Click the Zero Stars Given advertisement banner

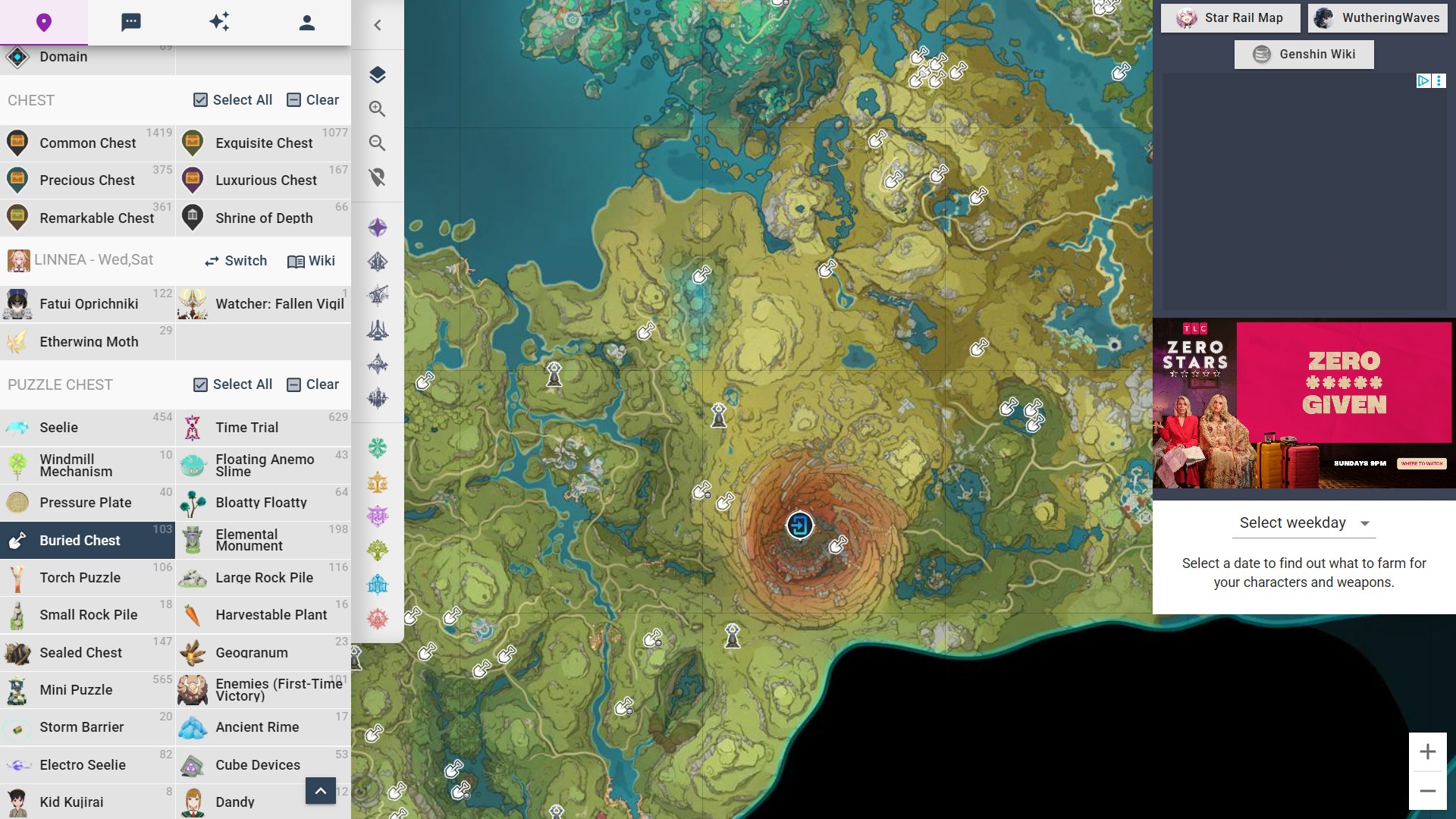click(x=1304, y=405)
